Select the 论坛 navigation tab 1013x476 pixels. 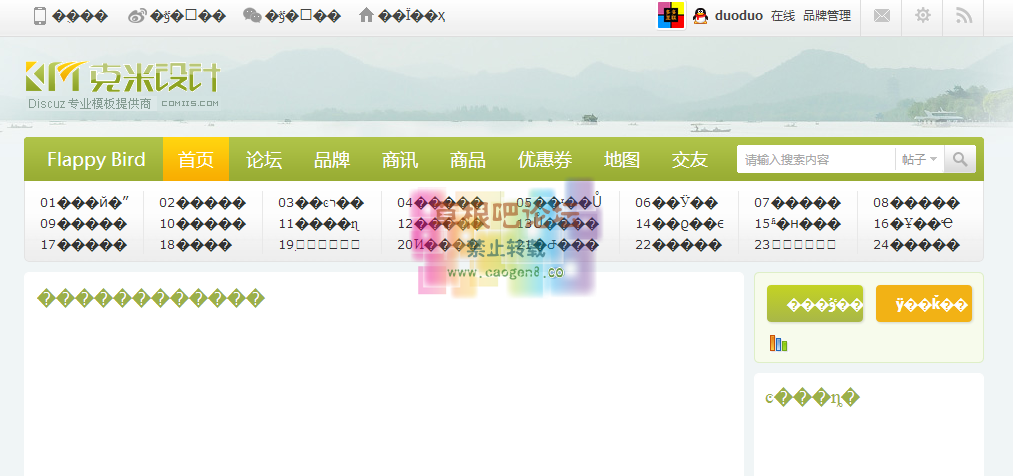click(x=264, y=160)
